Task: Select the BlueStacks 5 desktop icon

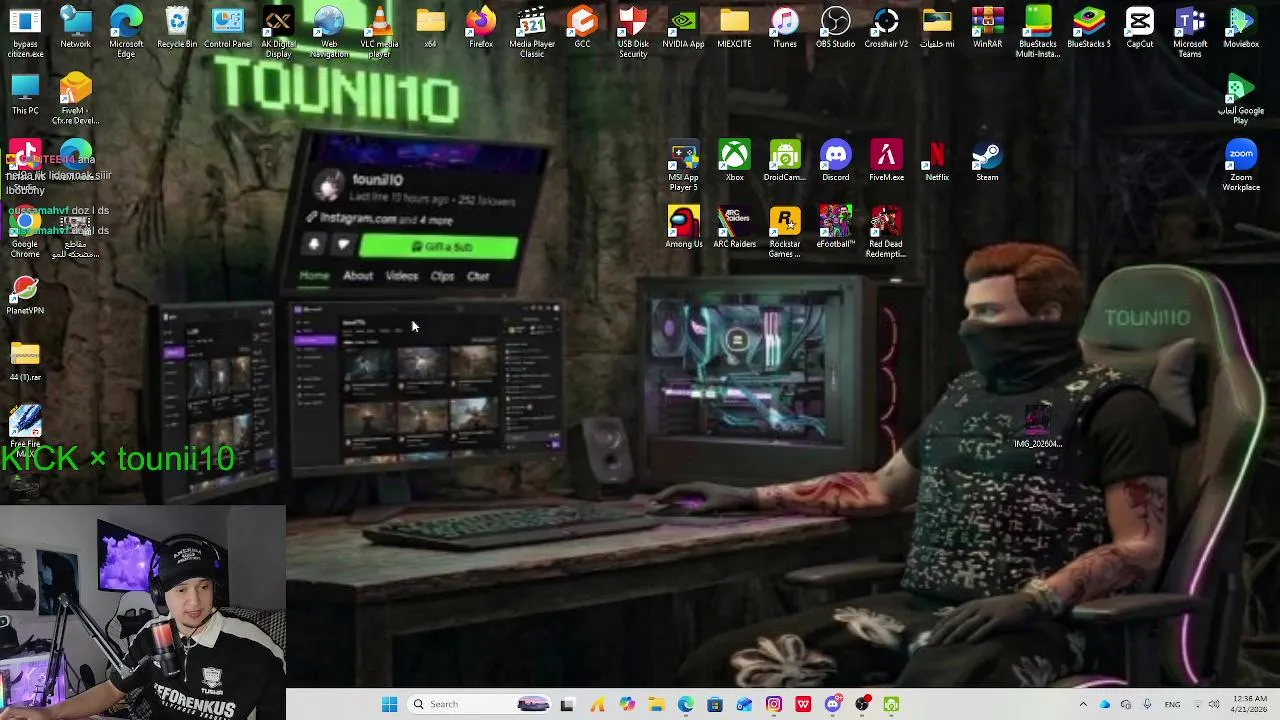Action: pyautogui.click(x=1089, y=27)
